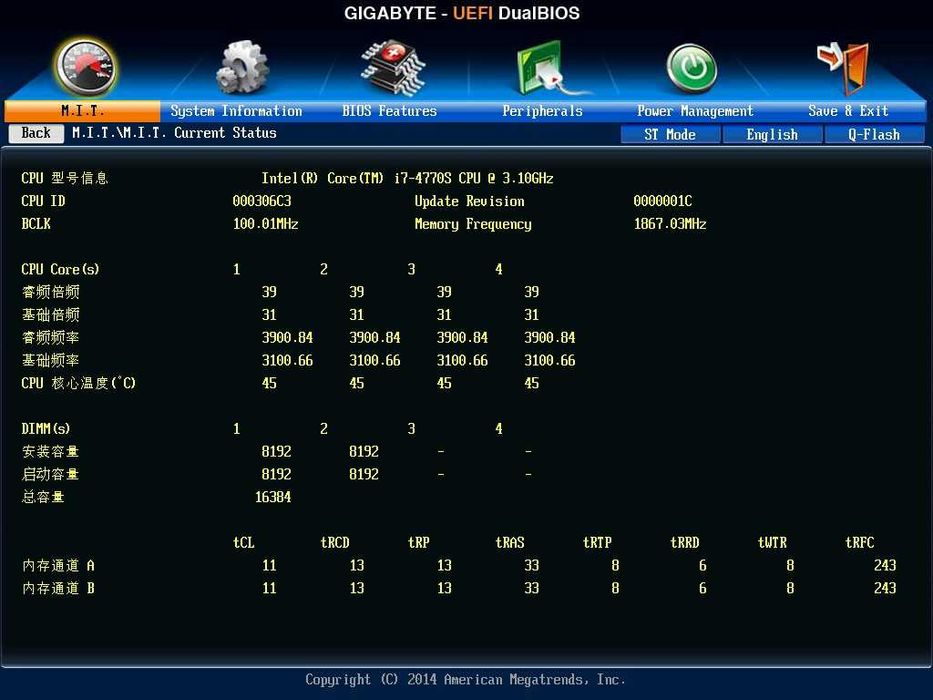Open the Power Management tab
The height and width of the screenshot is (700, 933).
(x=695, y=111)
